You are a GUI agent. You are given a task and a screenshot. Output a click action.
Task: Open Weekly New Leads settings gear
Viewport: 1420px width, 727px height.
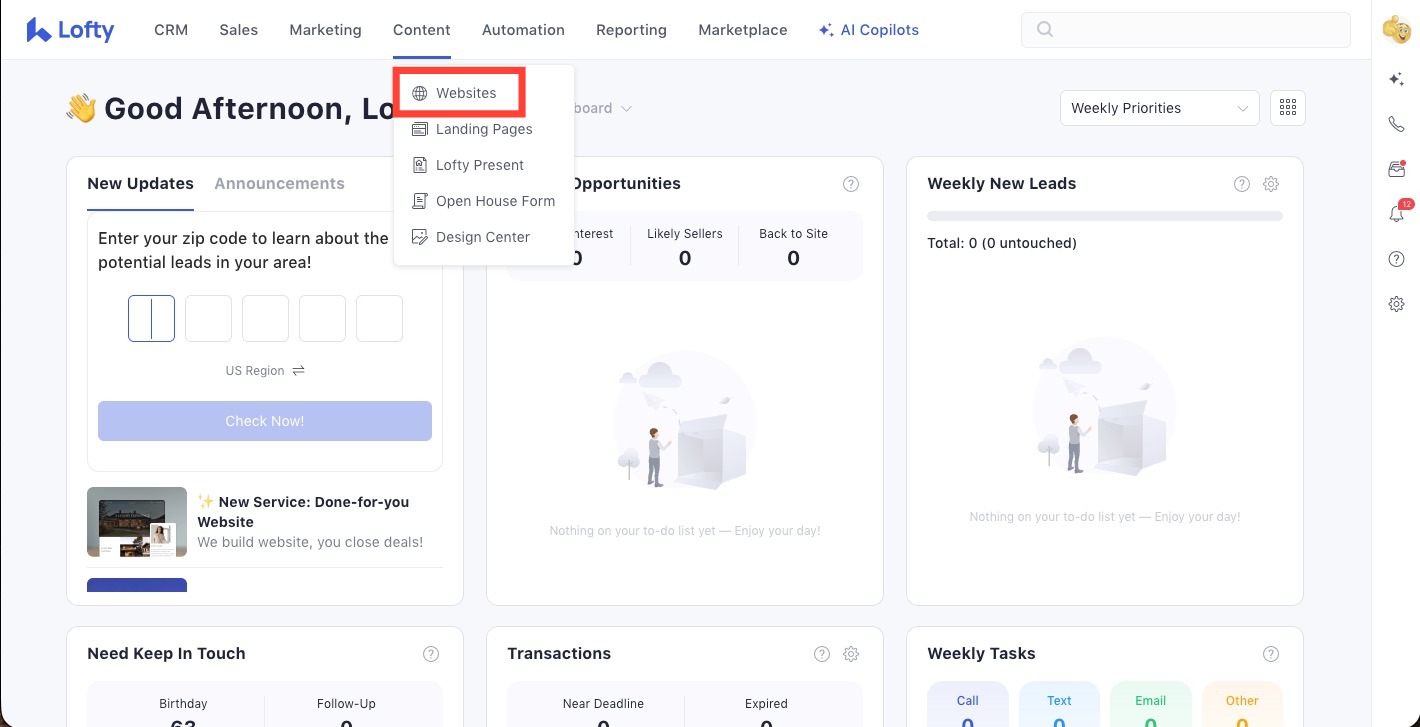tap(1271, 184)
